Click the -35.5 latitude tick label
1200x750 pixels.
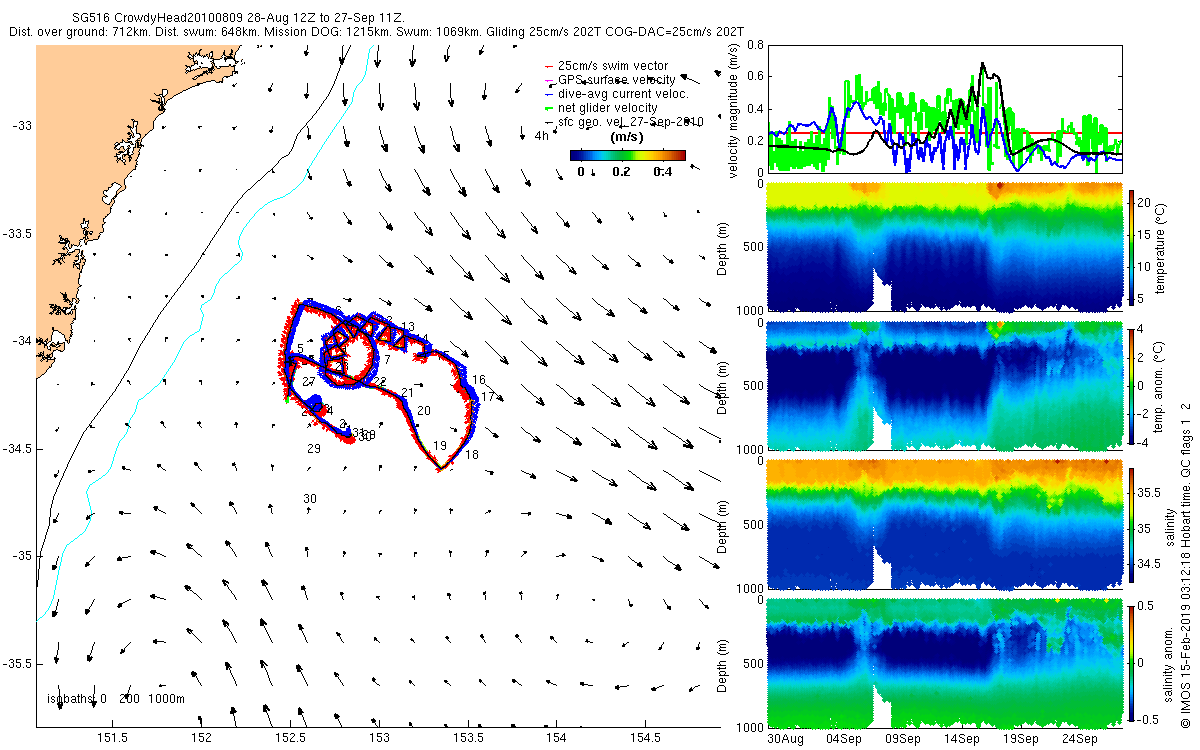pos(19,663)
